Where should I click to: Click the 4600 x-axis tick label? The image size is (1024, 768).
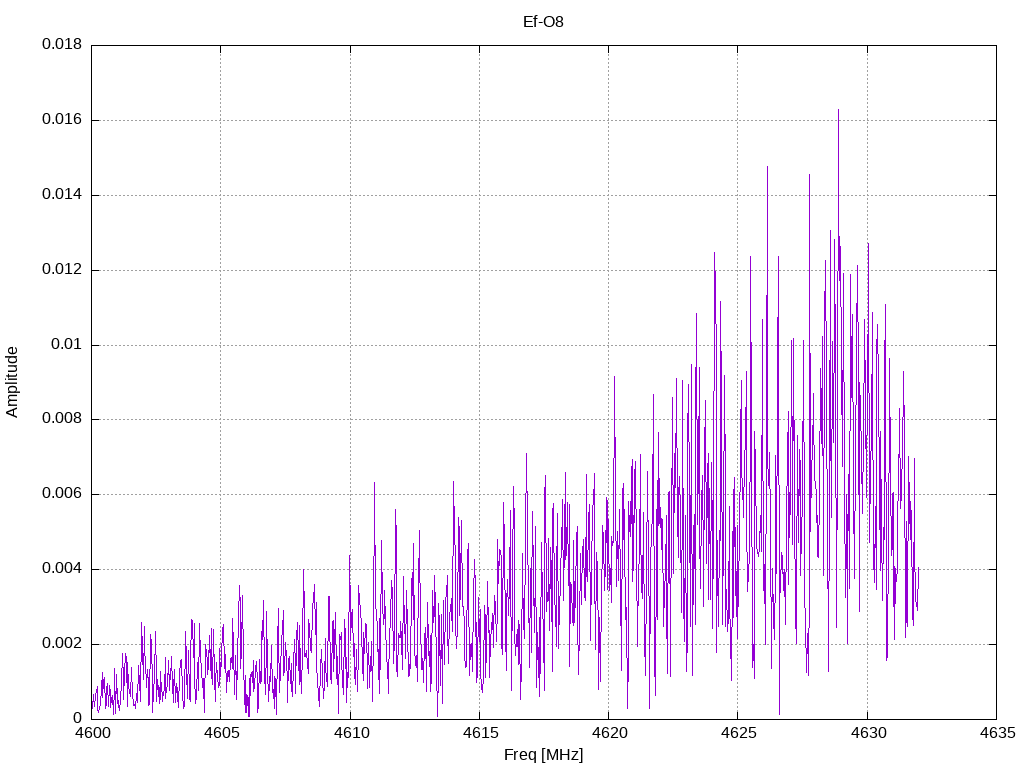coord(92,733)
